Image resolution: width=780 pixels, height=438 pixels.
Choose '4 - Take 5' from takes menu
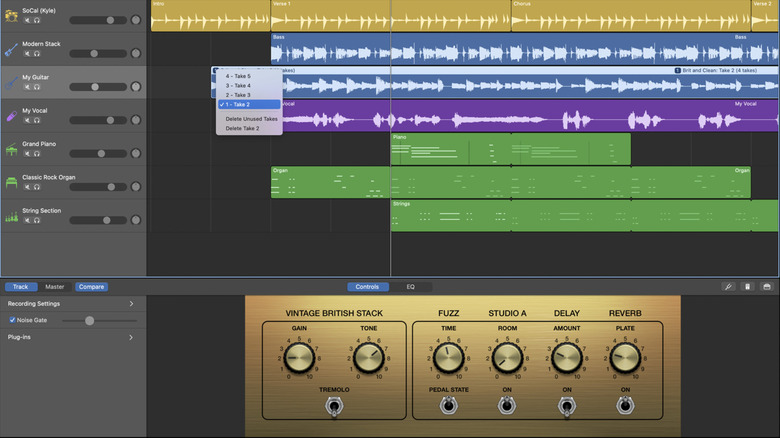(x=238, y=76)
